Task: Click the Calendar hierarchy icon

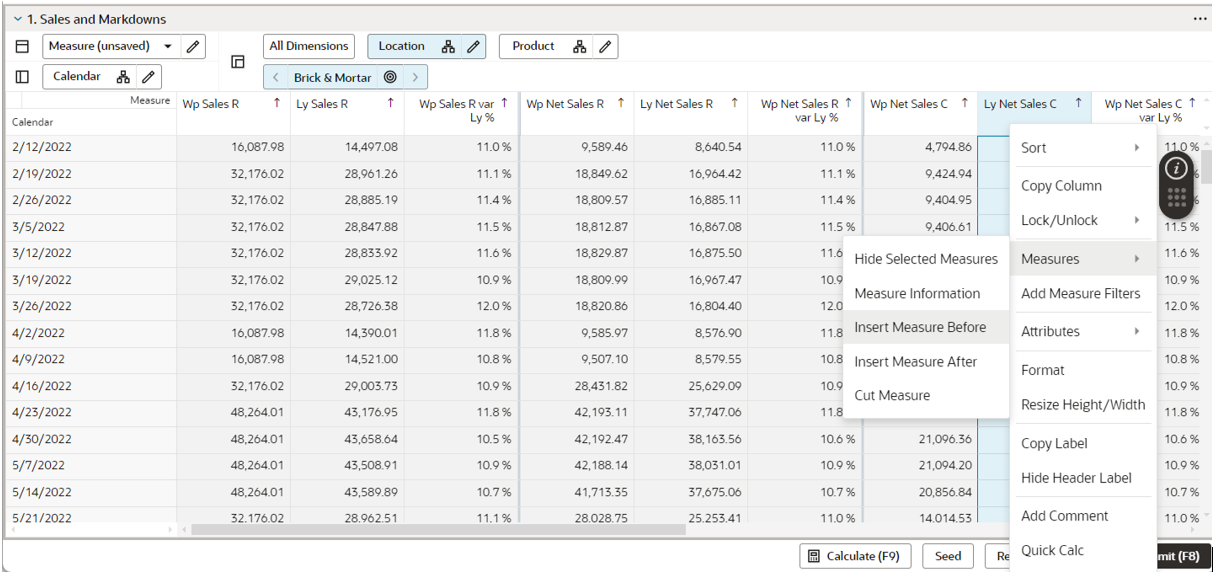Action: click(x=123, y=77)
